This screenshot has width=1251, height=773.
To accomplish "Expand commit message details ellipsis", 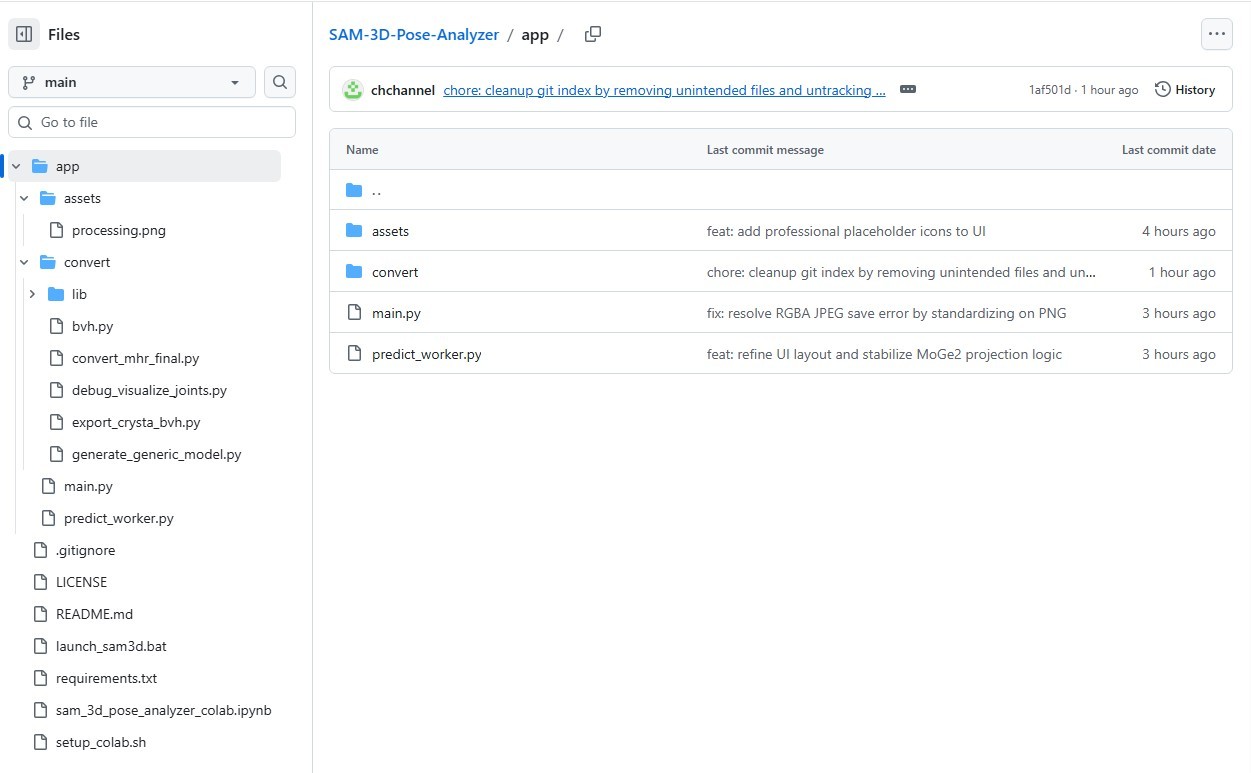I will [x=908, y=89].
